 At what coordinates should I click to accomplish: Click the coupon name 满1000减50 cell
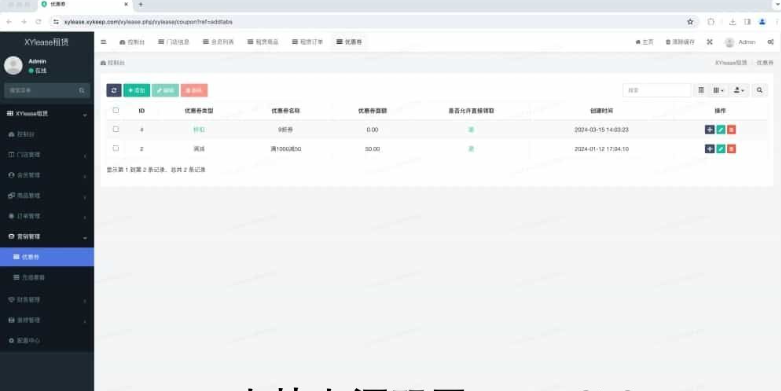(285, 148)
